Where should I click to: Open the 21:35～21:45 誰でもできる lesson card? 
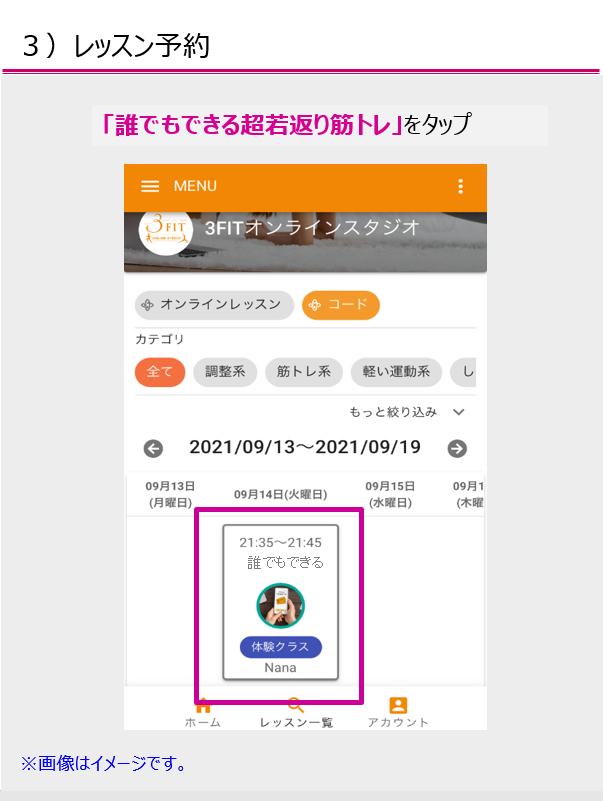(x=281, y=603)
